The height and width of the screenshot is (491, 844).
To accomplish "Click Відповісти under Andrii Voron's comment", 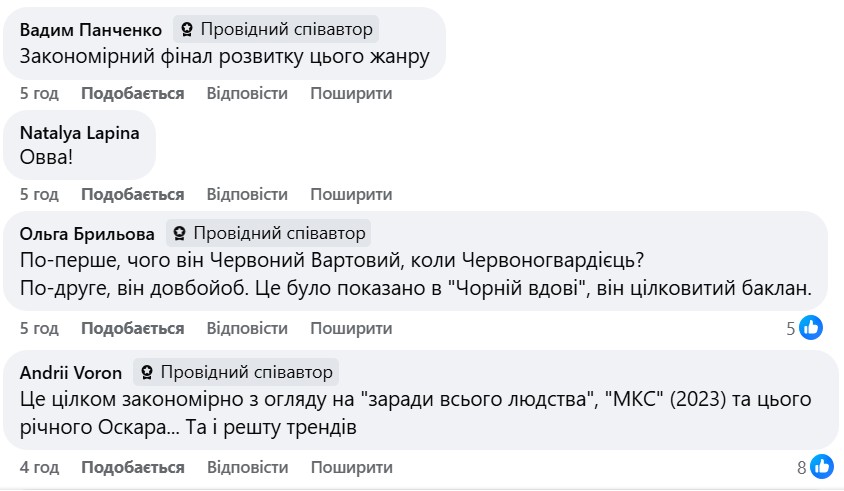I will coord(247,467).
